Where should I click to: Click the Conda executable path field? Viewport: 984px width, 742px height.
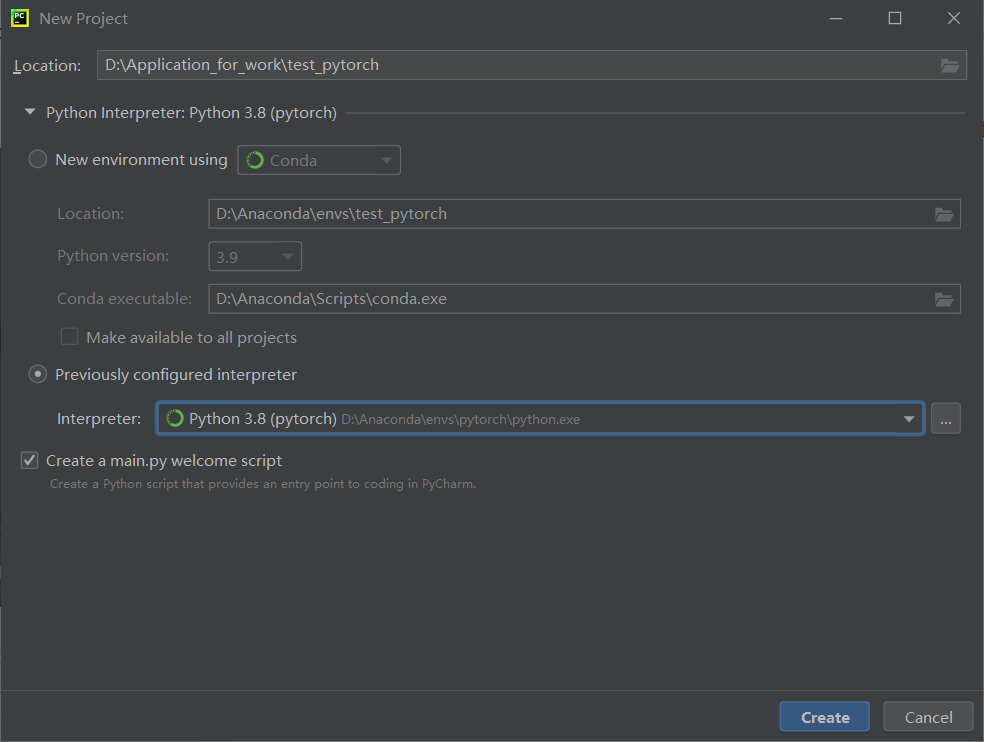point(584,299)
